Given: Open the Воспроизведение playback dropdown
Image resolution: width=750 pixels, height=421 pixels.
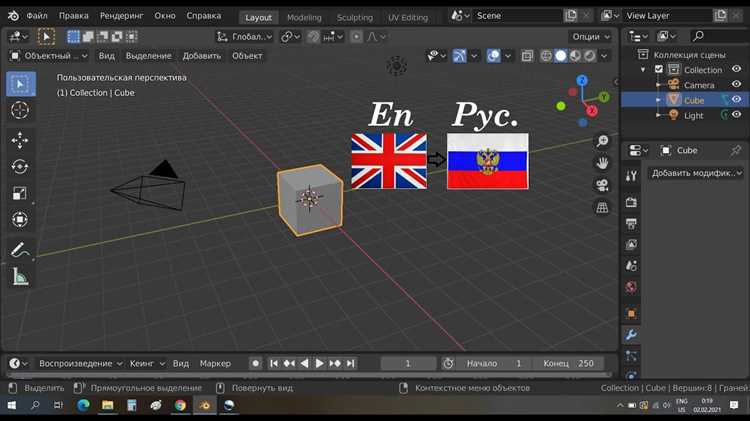Looking at the screenshot, I should coord(80,364).
